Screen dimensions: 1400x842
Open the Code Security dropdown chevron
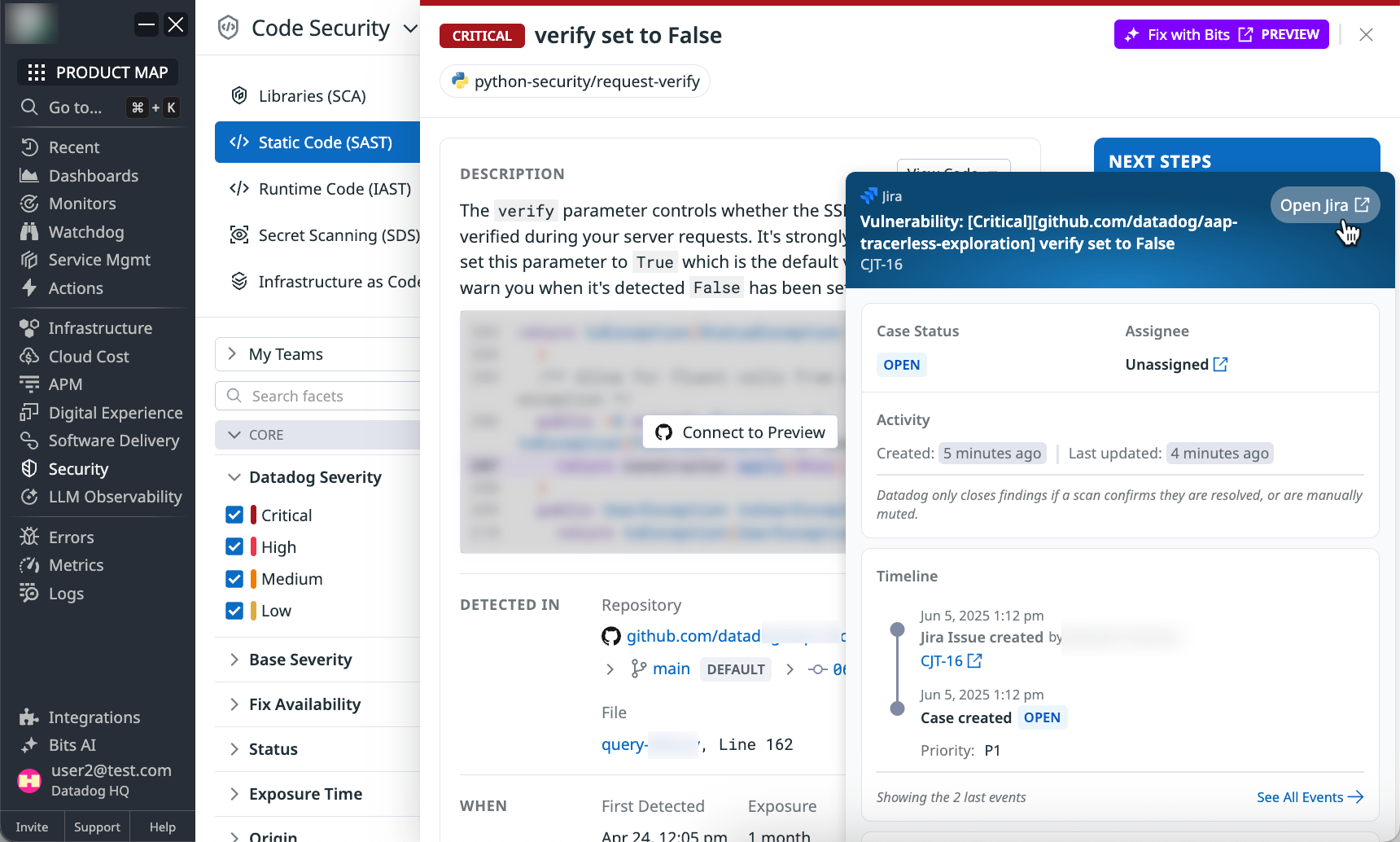pos(410,29)
